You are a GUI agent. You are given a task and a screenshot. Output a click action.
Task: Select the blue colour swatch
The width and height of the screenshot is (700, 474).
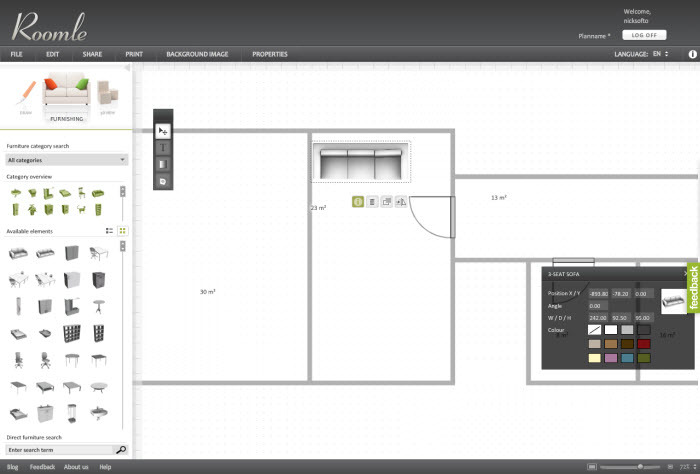(627, 358)
